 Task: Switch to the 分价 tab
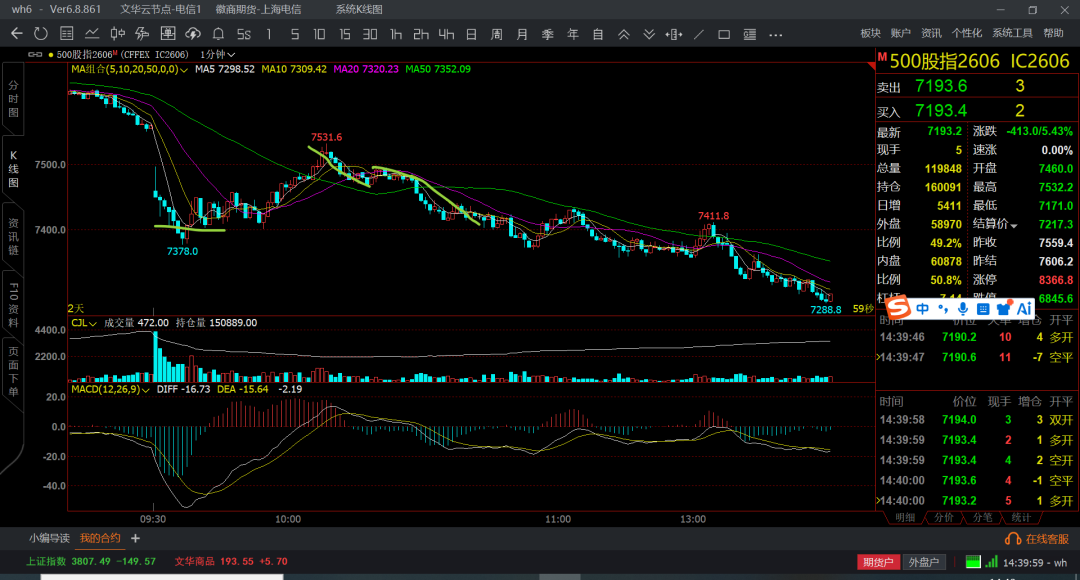[943, 518]
